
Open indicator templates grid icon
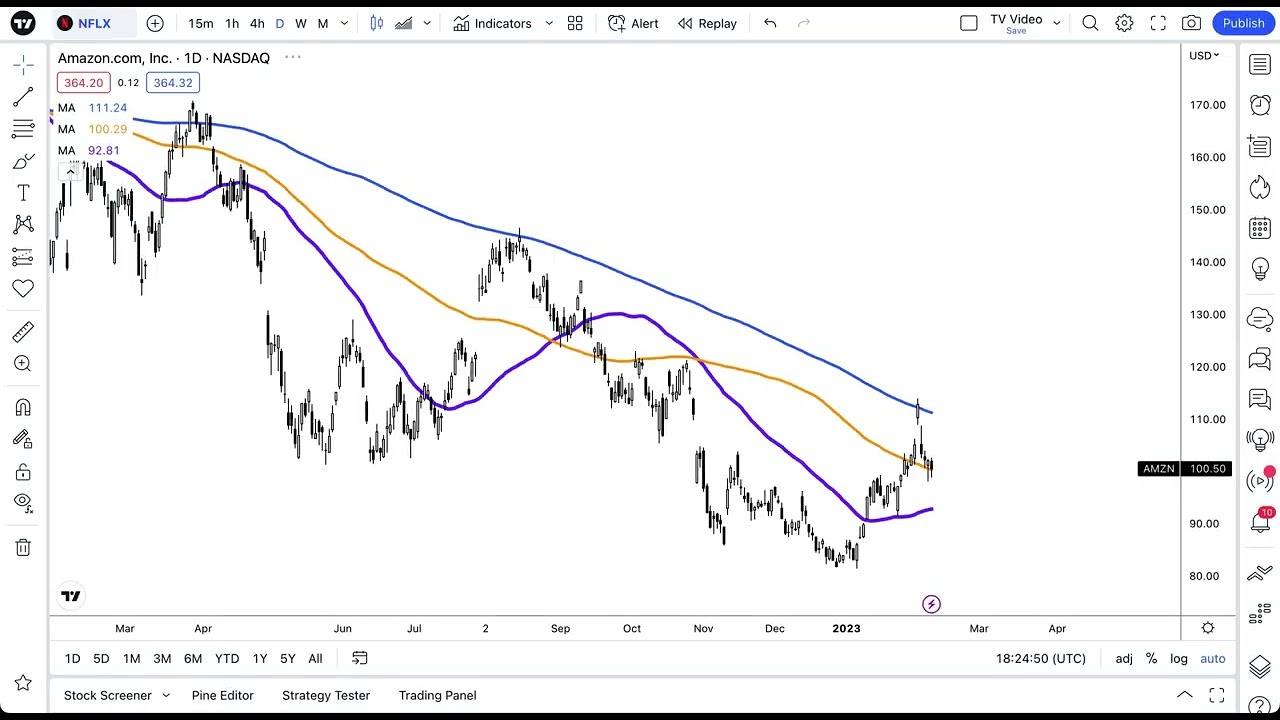click(x=575, y=23)
